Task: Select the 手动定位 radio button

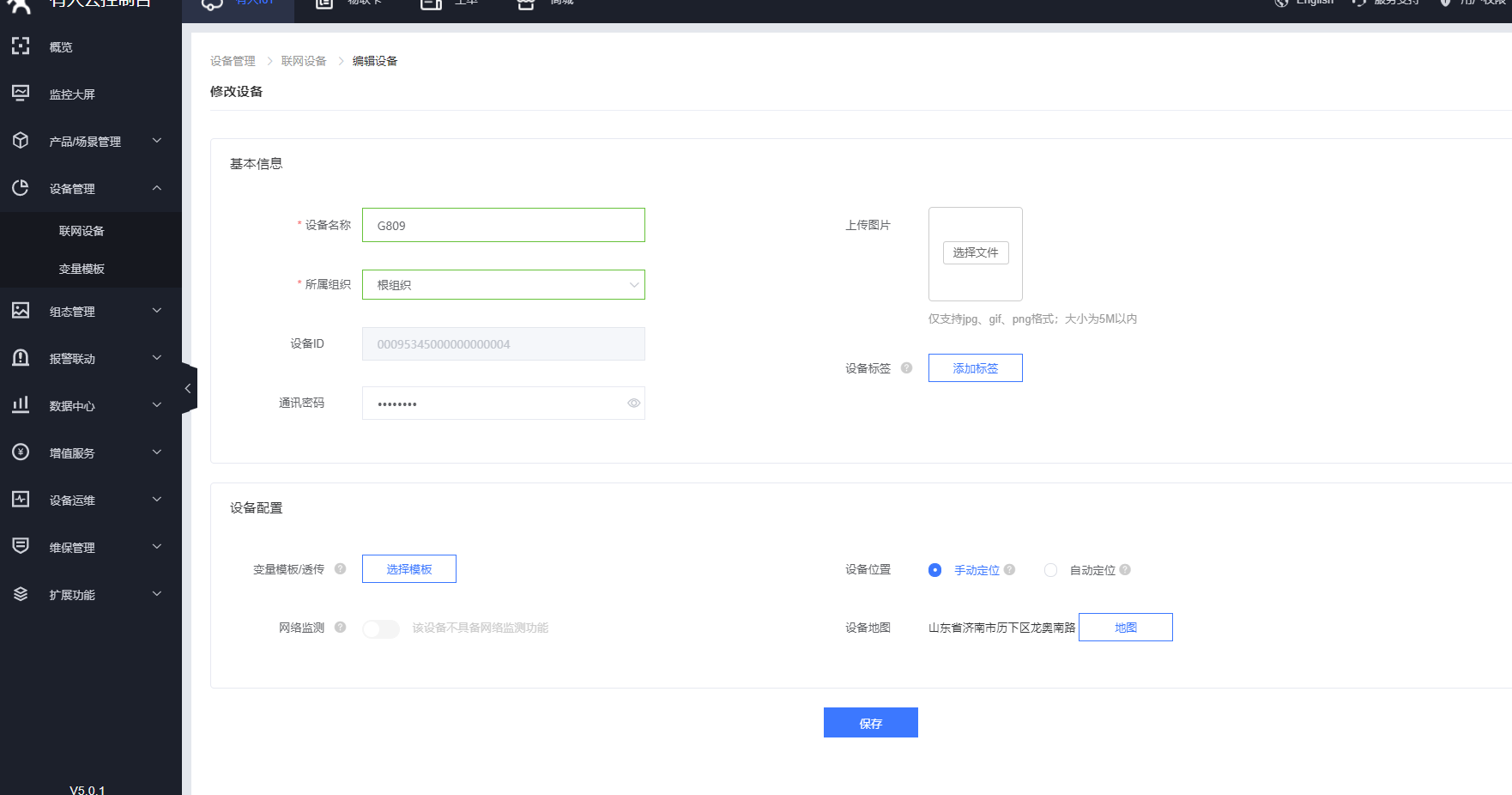Action: (x=934, y=570)
